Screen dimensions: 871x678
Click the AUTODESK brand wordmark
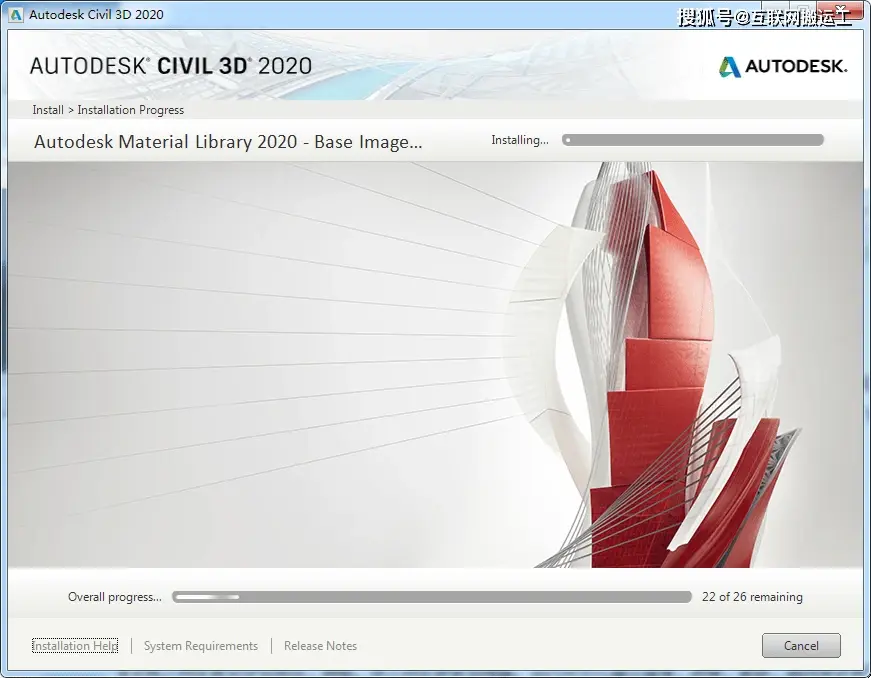point(796,67)
